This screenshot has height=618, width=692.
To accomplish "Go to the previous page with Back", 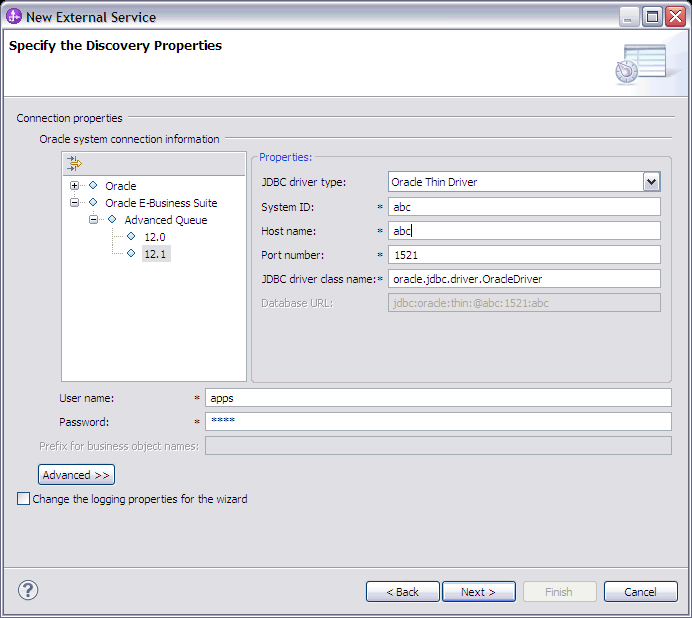I will pos(402,592).
